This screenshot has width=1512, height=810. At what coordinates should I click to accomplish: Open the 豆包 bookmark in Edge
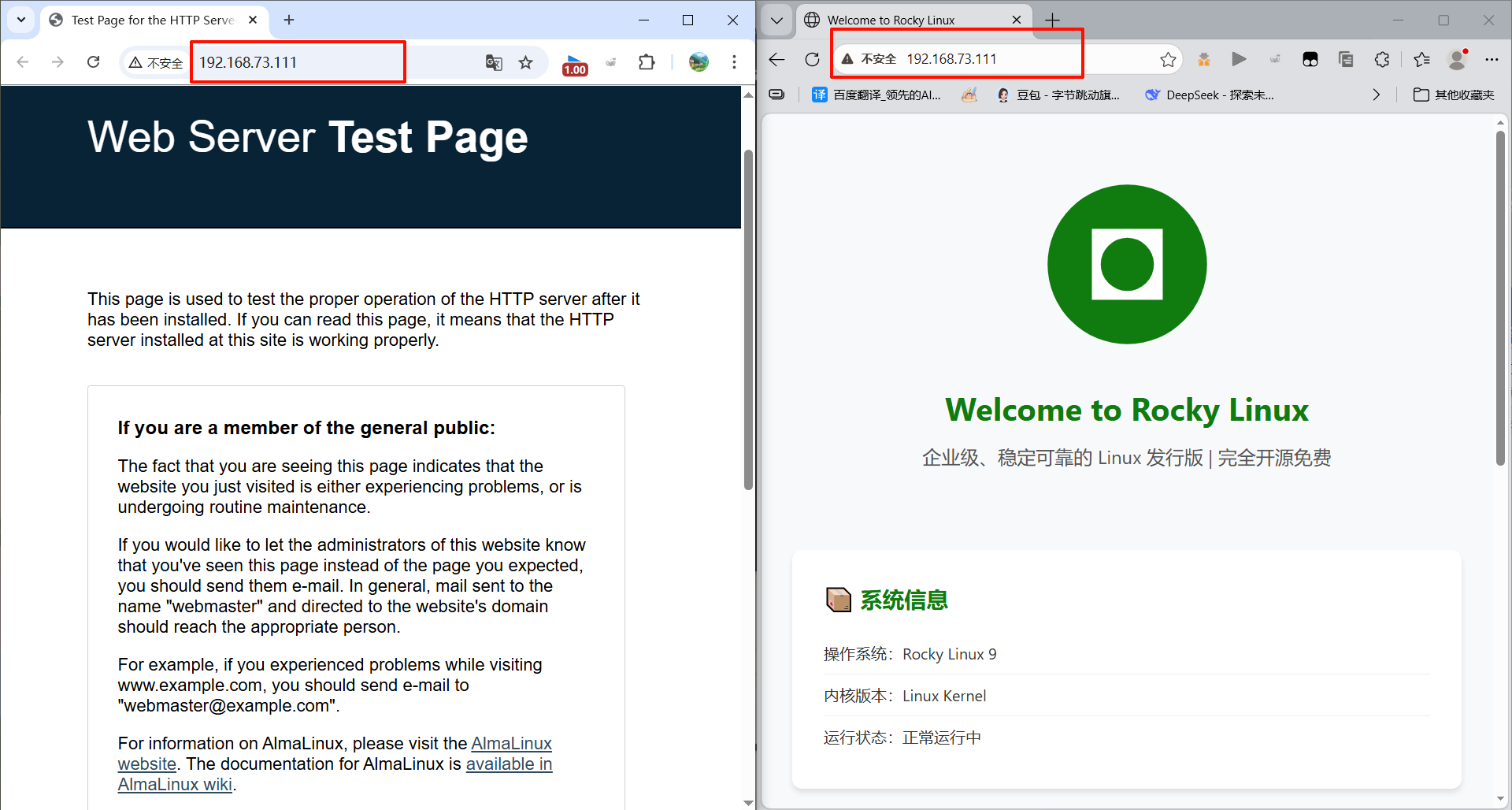coord(1058,95)
